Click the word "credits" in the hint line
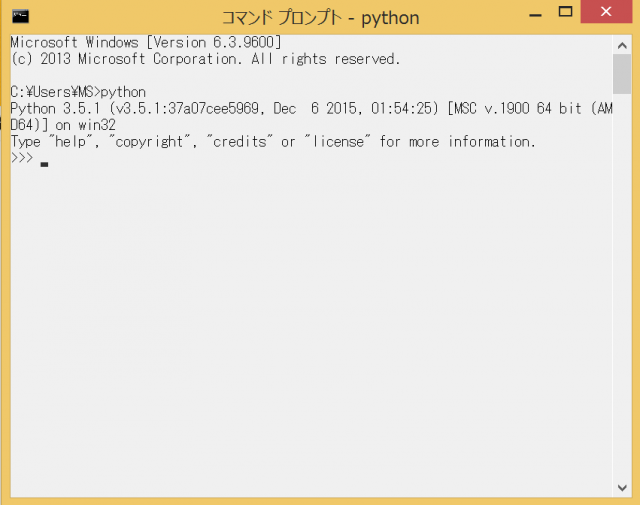Screen dimensions: 640x505 tap(239, 141)
